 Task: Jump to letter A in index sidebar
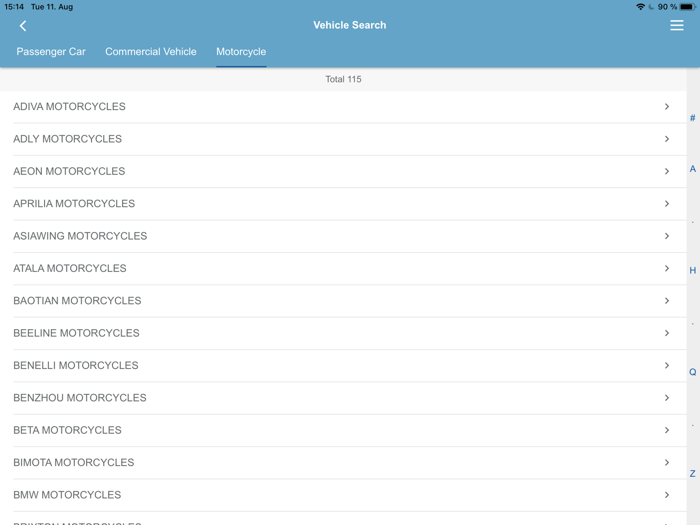(692, 169)
